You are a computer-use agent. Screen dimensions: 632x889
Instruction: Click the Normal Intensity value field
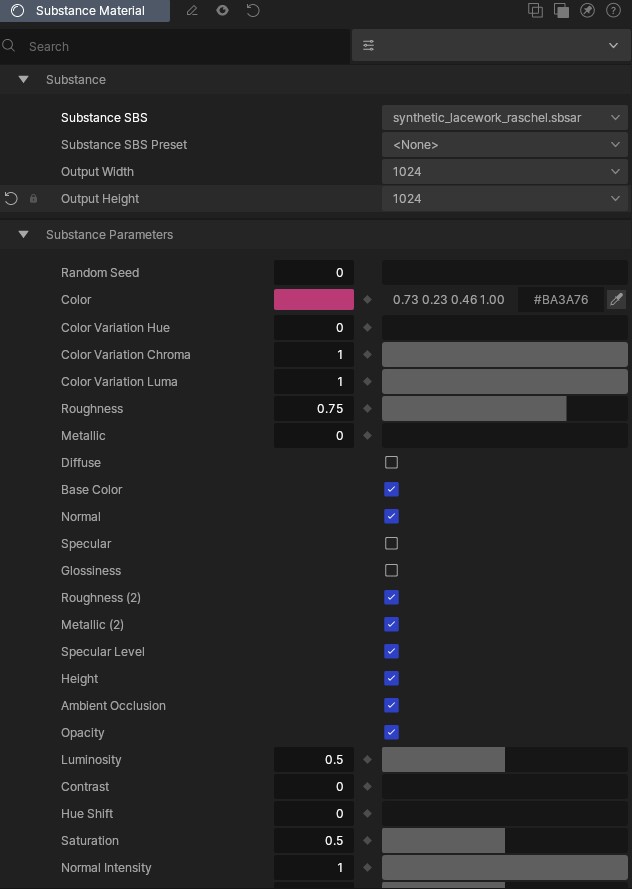[313, 867]
